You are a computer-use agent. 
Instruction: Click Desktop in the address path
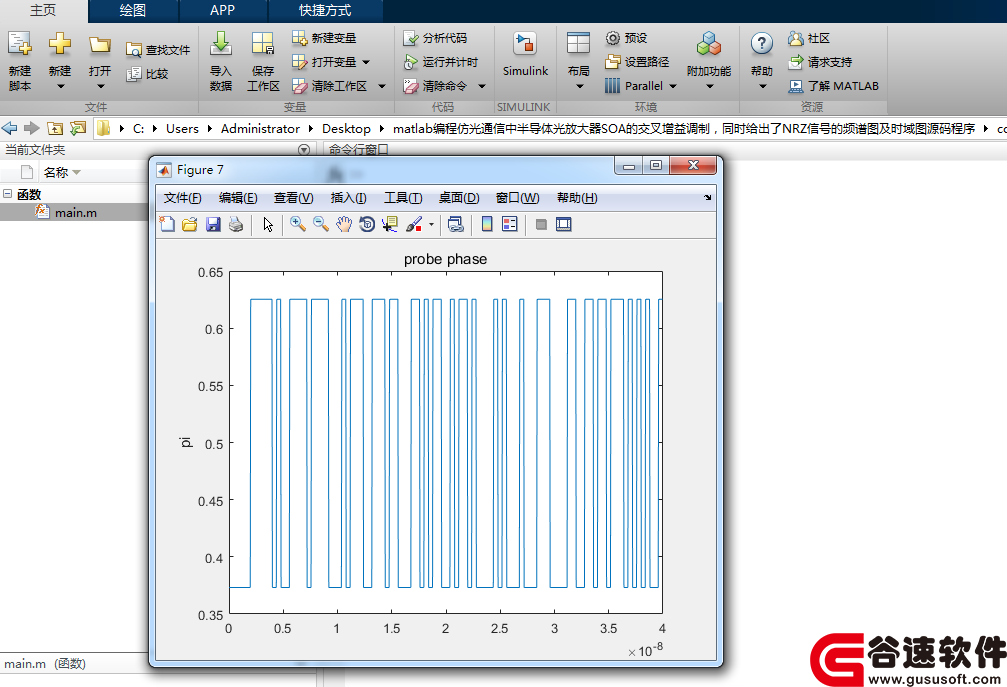coord(346,128)
